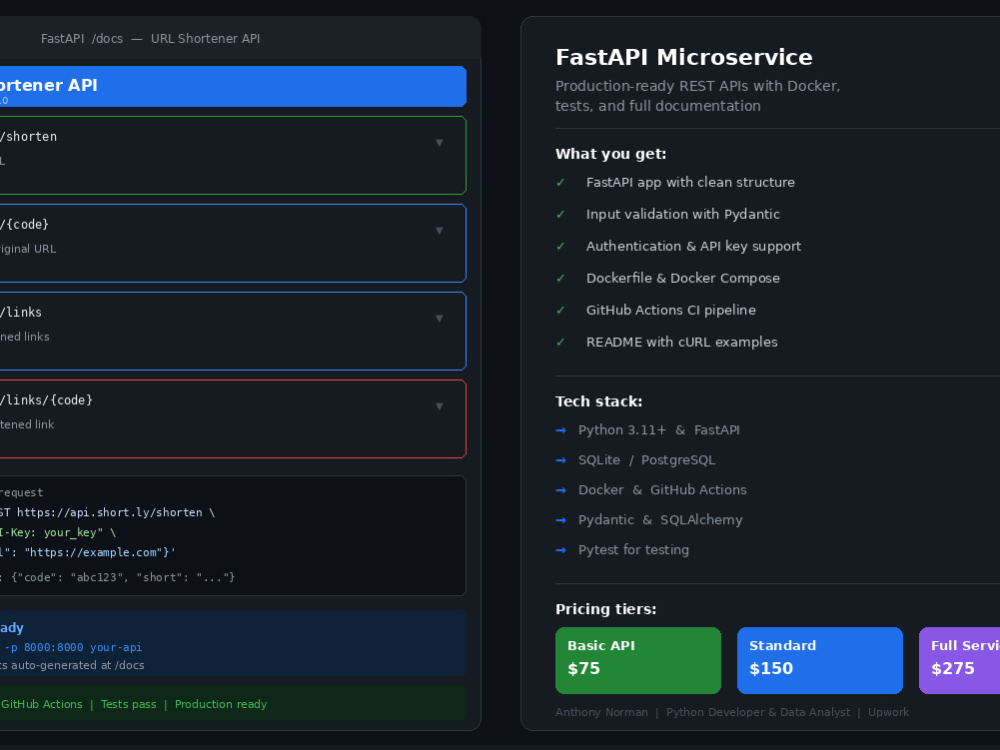1000x750 pixels.
Task: Click the '-p 8000:8000 your-api' command
Action: 73,647
